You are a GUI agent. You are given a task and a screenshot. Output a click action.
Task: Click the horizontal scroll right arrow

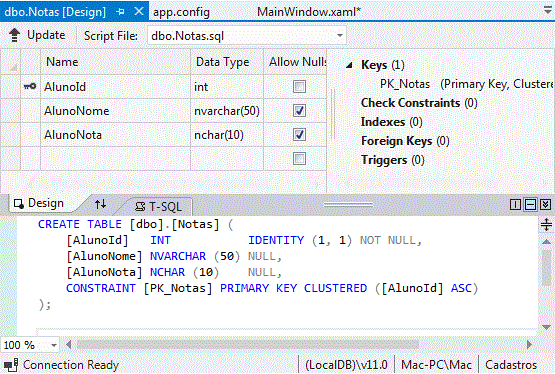[x=530, y=345]
